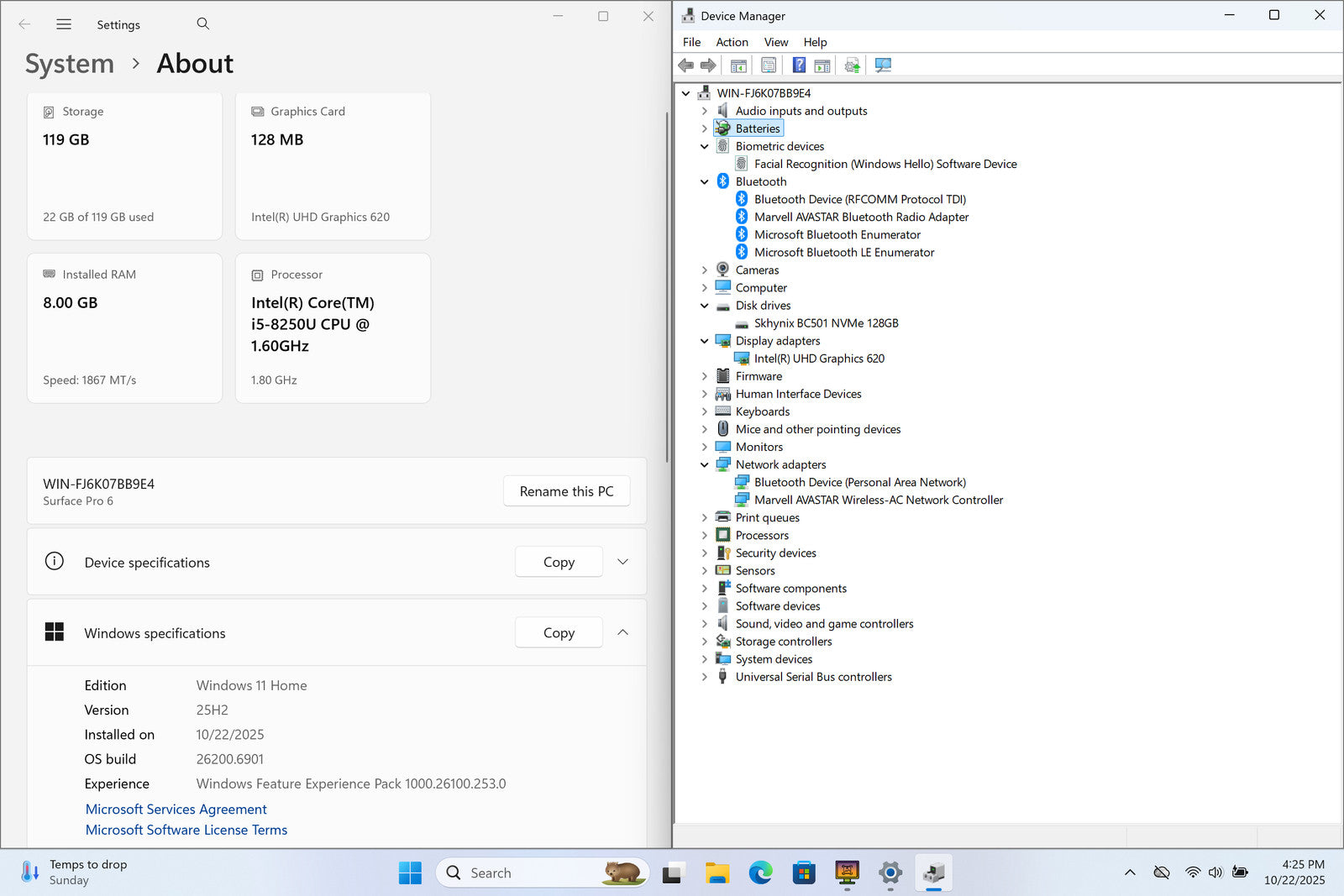The image size is (1344, 896).
Task: Click Show/Hide Console Tree toolbar icon
Action: [738, 65]
